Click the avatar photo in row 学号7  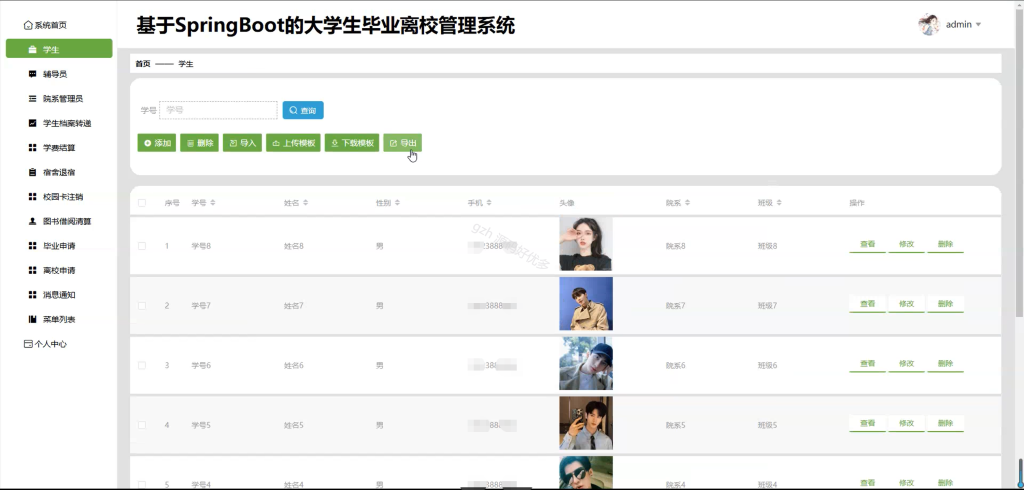tap(586, 304)
